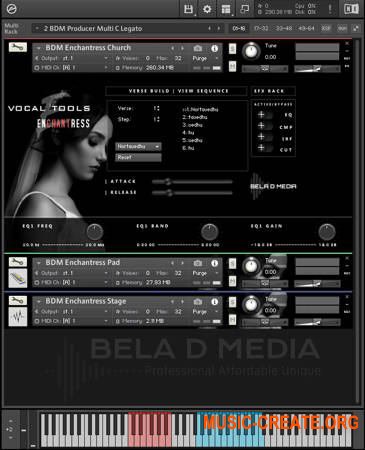
Task: Open the Verse Build | View Sequence header
Action: click(177, 91)
